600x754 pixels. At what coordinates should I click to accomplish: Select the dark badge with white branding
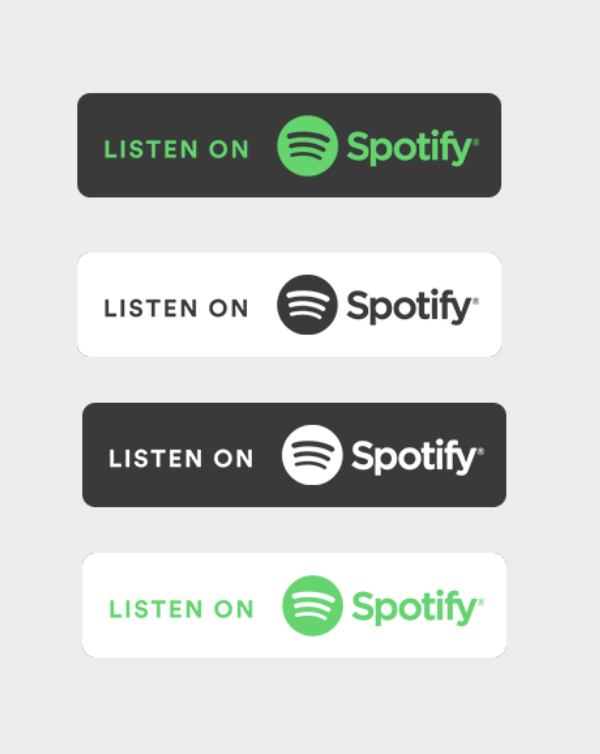(294, 455)
